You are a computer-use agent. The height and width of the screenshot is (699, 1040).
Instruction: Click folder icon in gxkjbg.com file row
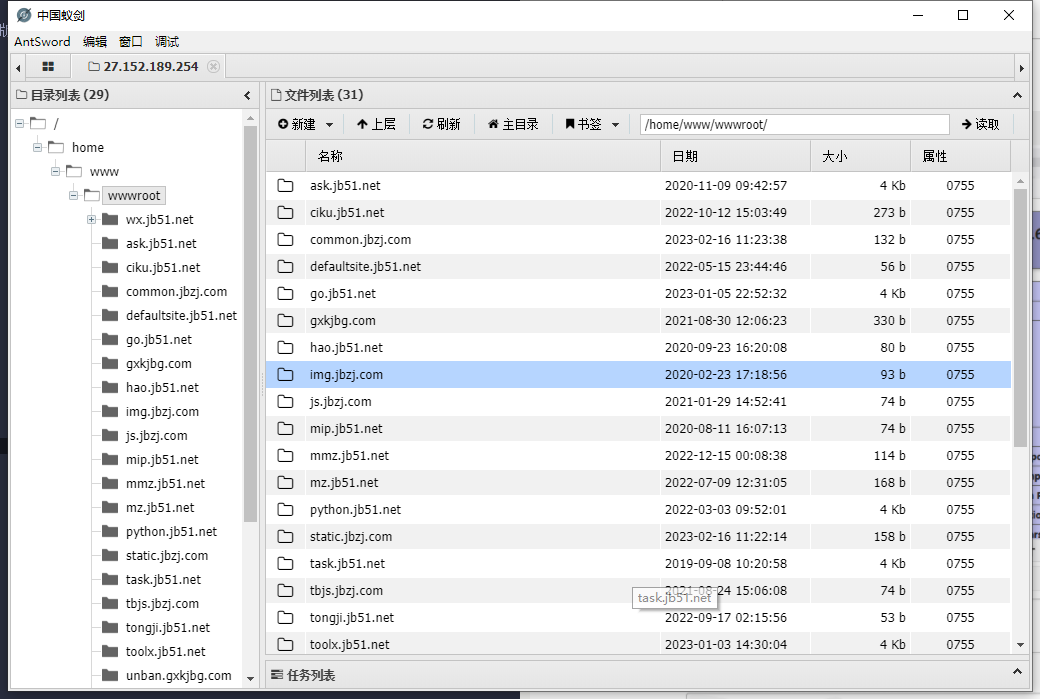285,321
